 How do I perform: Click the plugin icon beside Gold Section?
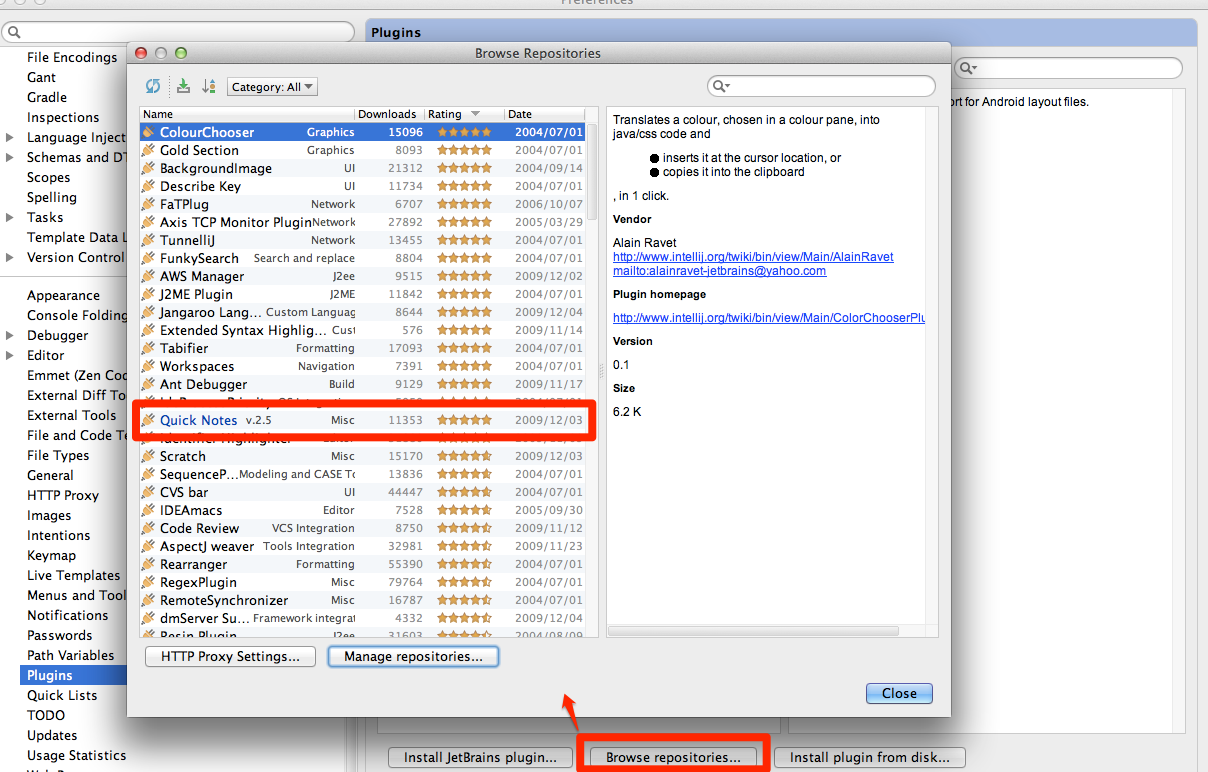point(149,150)
